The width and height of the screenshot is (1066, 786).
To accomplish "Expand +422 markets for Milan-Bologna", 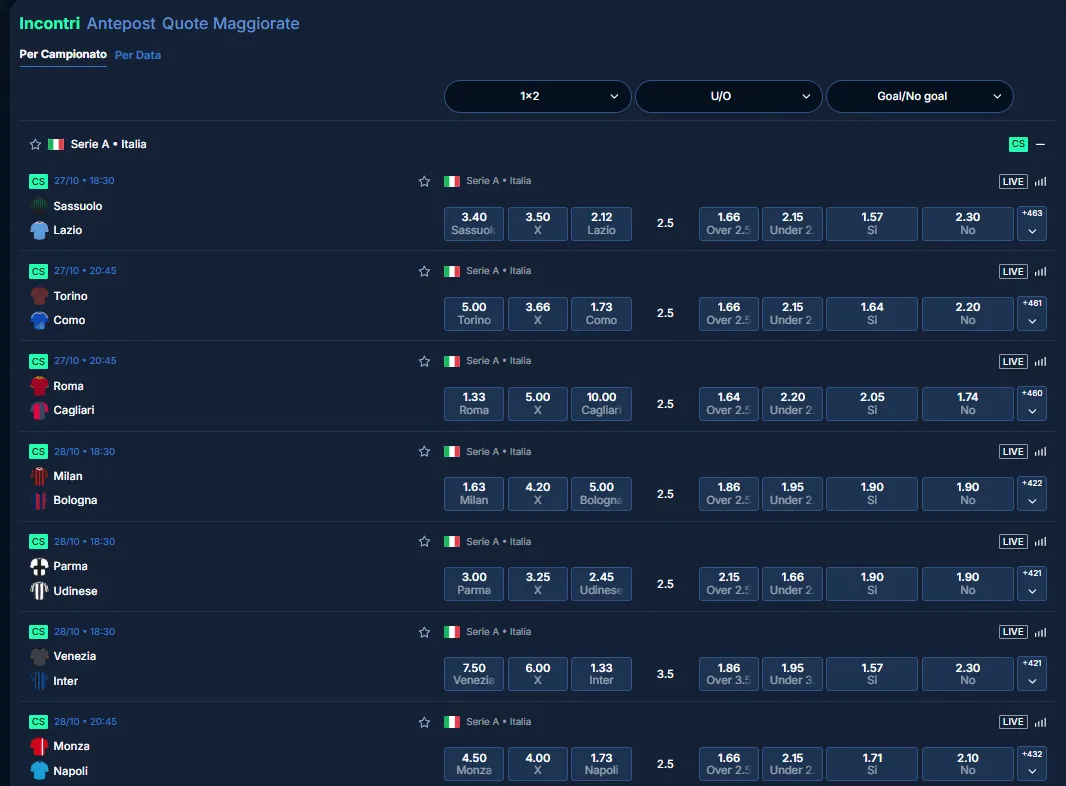I will pyautogui.click(x=1032, y=494).
